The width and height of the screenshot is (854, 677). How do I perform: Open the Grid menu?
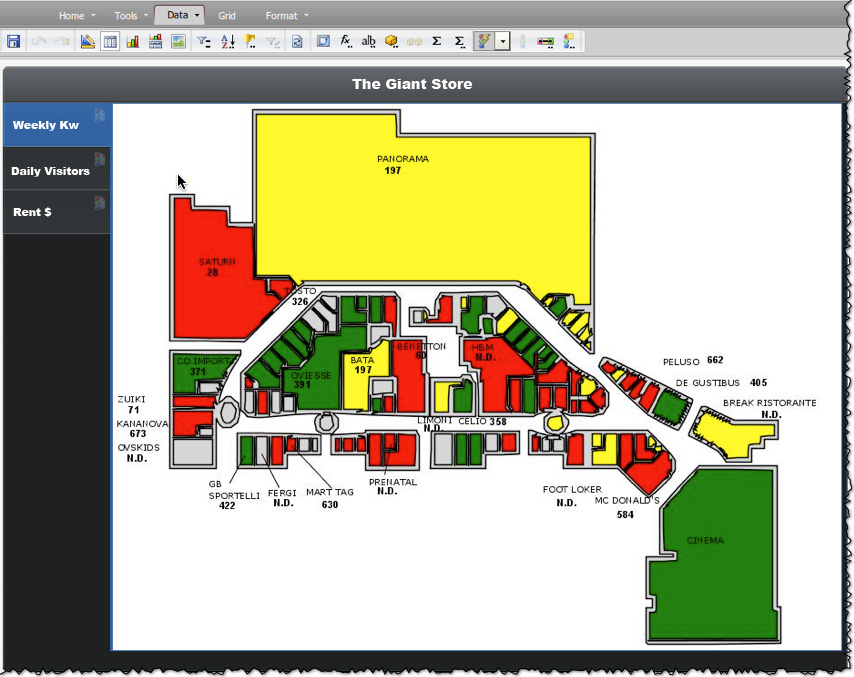coord(227,16)
